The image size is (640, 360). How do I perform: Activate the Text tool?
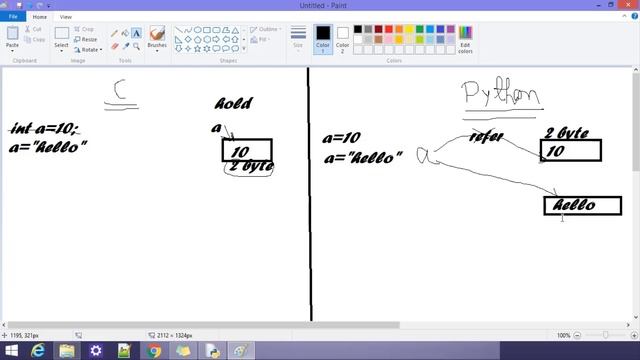coord(136,33)
